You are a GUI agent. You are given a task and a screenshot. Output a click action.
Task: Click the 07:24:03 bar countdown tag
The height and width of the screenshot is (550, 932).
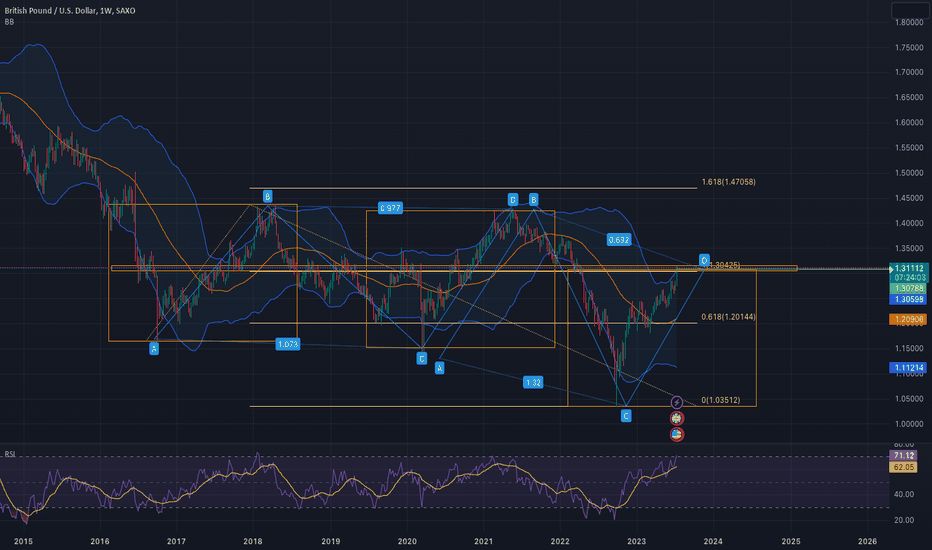click(909, 278)
